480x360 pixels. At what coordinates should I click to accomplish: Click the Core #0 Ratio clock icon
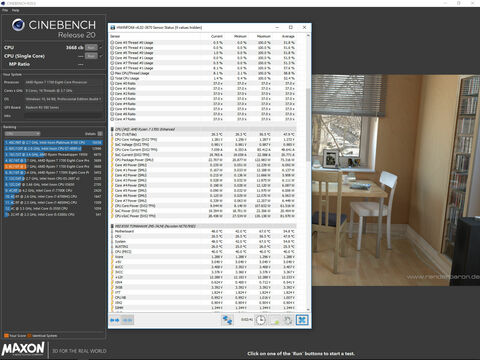pyautogui.click(x=112, y=83)
